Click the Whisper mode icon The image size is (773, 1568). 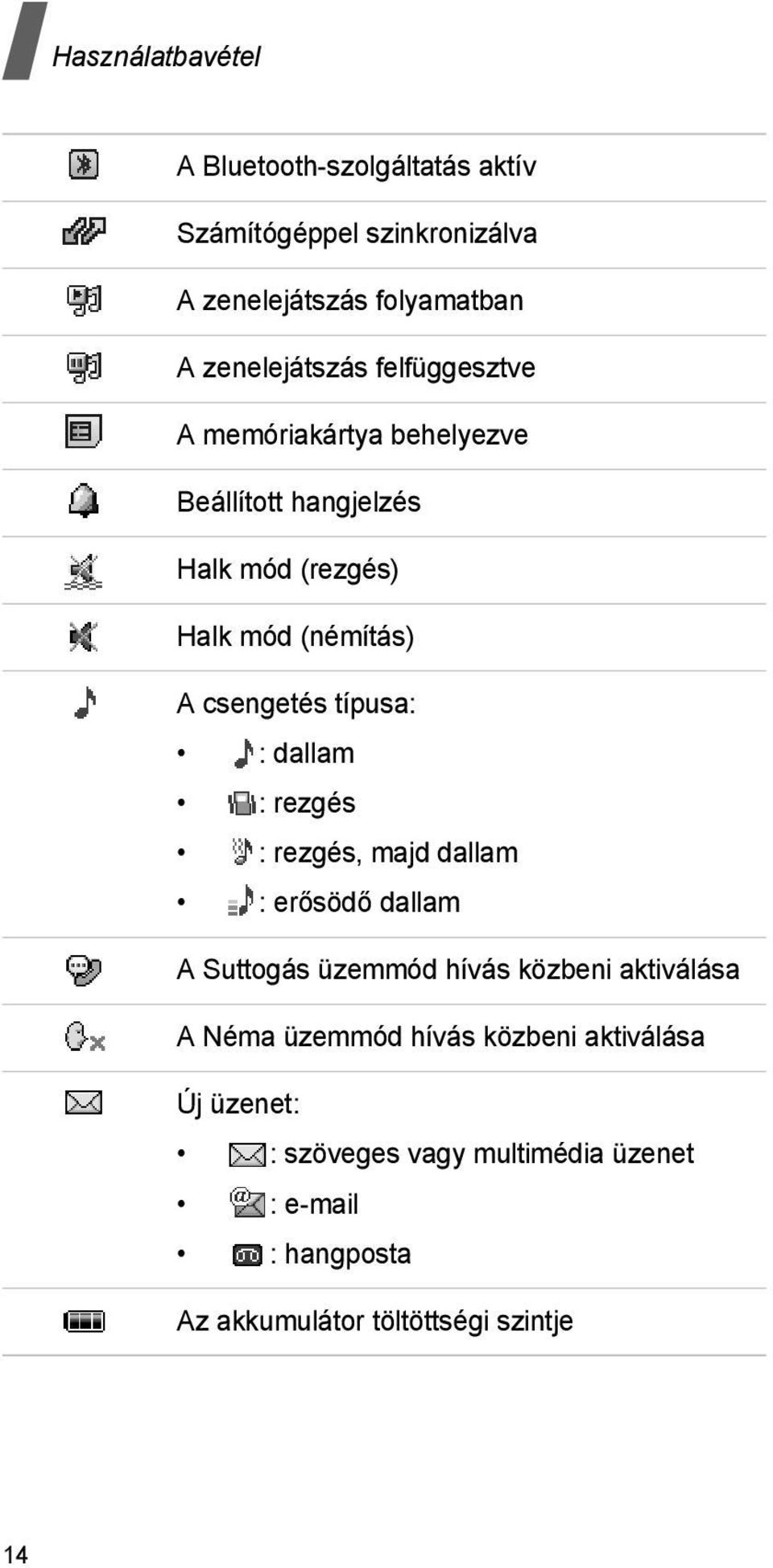pos(84,970)
